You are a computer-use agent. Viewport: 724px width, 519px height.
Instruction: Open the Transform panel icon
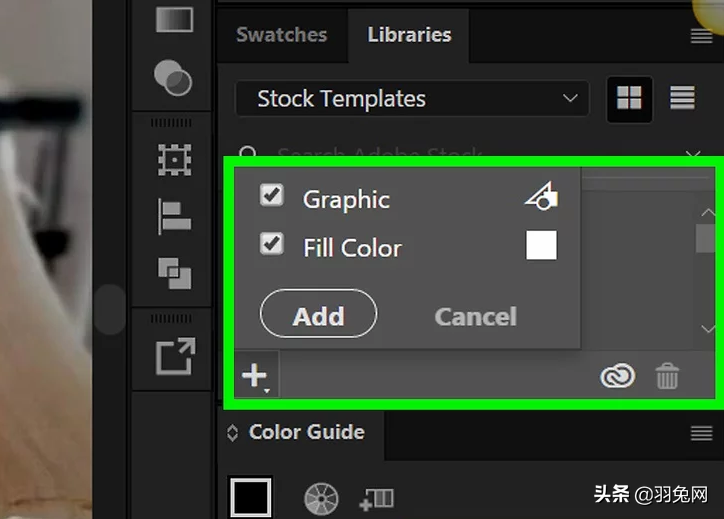pyautogui.click(x=174, y=160)
